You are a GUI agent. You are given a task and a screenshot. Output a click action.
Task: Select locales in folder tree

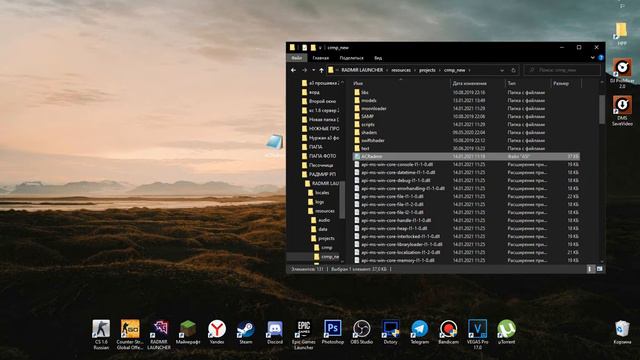(318, 192)
